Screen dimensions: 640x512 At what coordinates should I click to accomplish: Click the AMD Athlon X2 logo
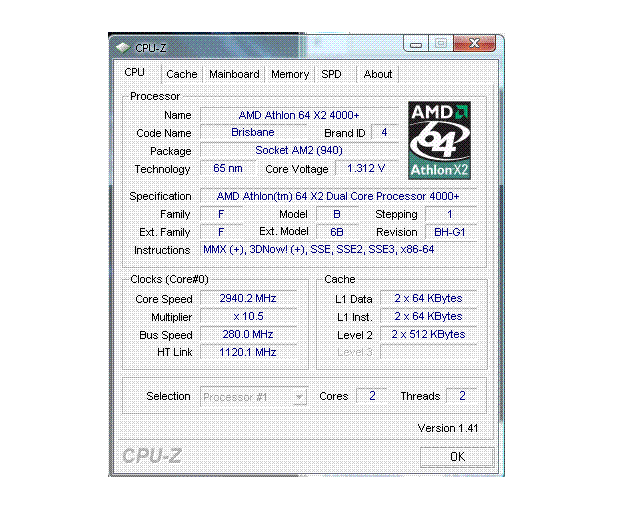point(439,140)
